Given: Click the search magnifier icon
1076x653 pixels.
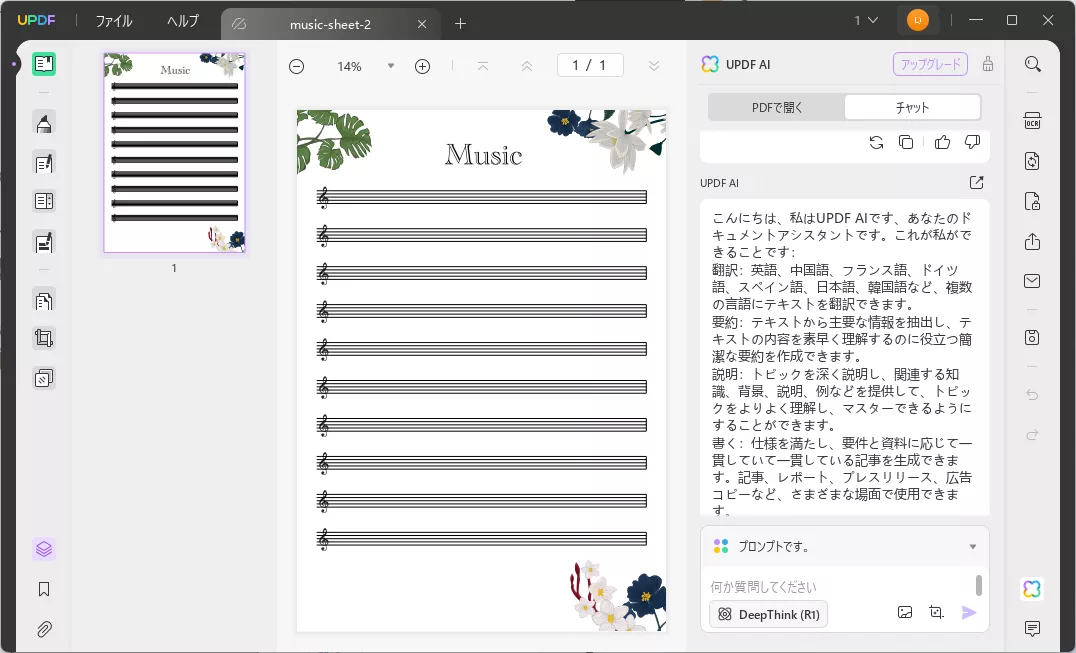Looking at the screenshot, I should click(1033, 64).
